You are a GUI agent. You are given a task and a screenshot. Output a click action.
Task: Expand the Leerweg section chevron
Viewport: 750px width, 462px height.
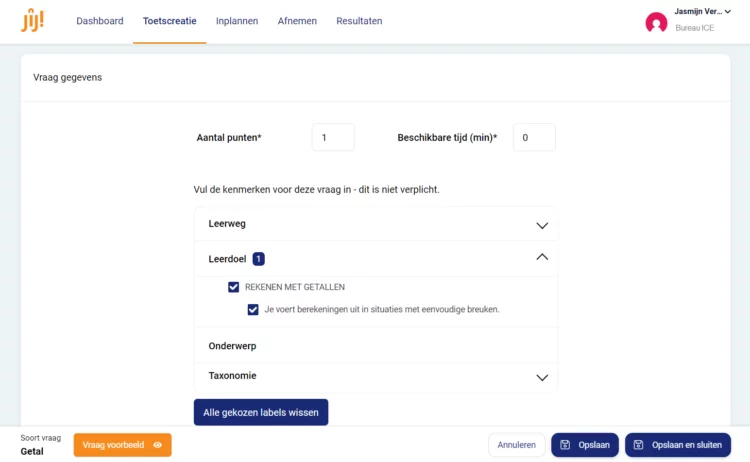pyautogui.click(x=542, y=225)
